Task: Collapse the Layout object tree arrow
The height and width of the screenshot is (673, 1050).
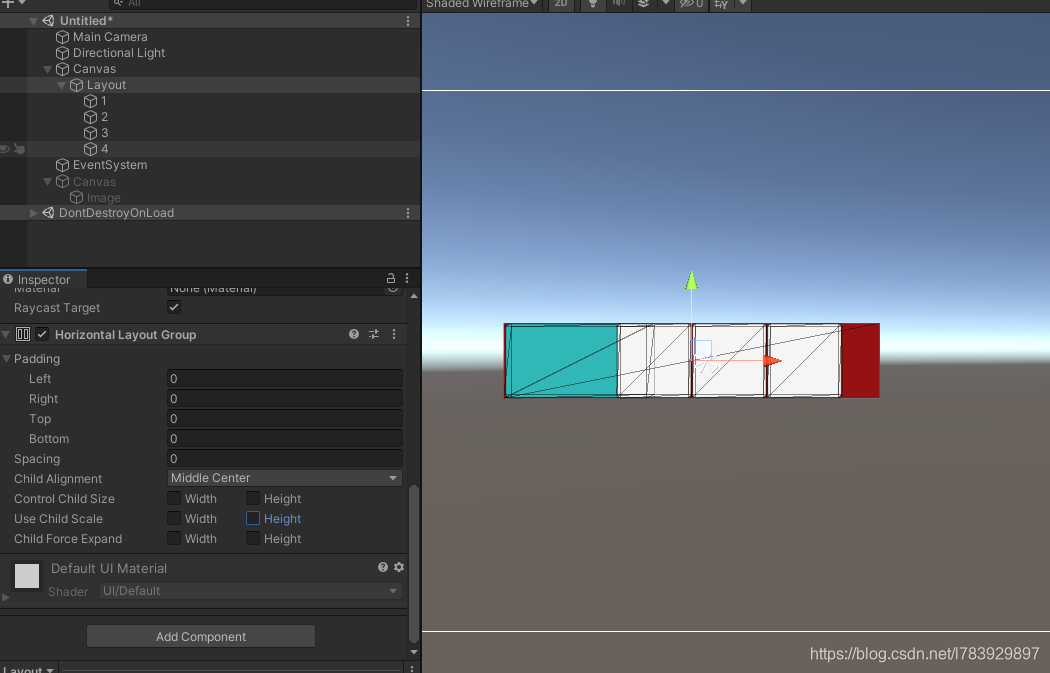Action: (x=62, y=86)
